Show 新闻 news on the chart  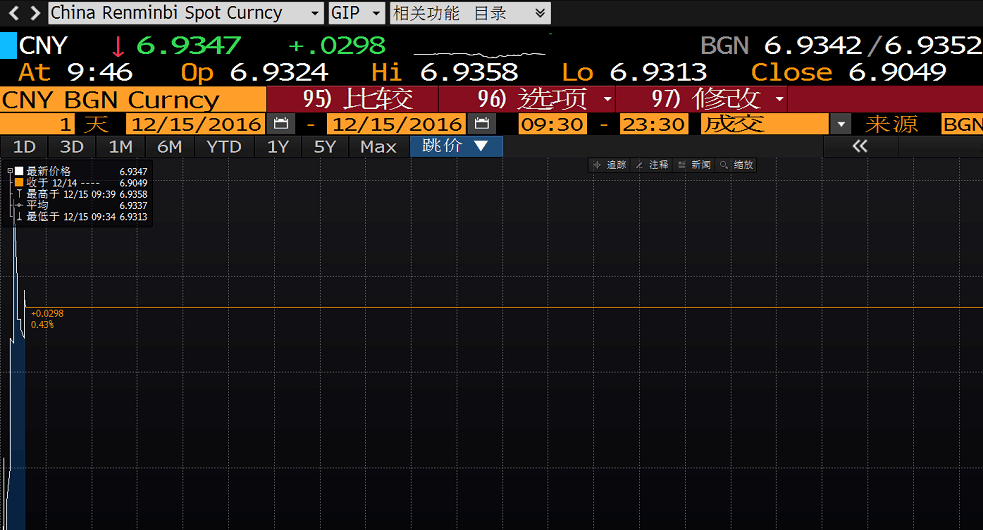(x=694, y=165)
